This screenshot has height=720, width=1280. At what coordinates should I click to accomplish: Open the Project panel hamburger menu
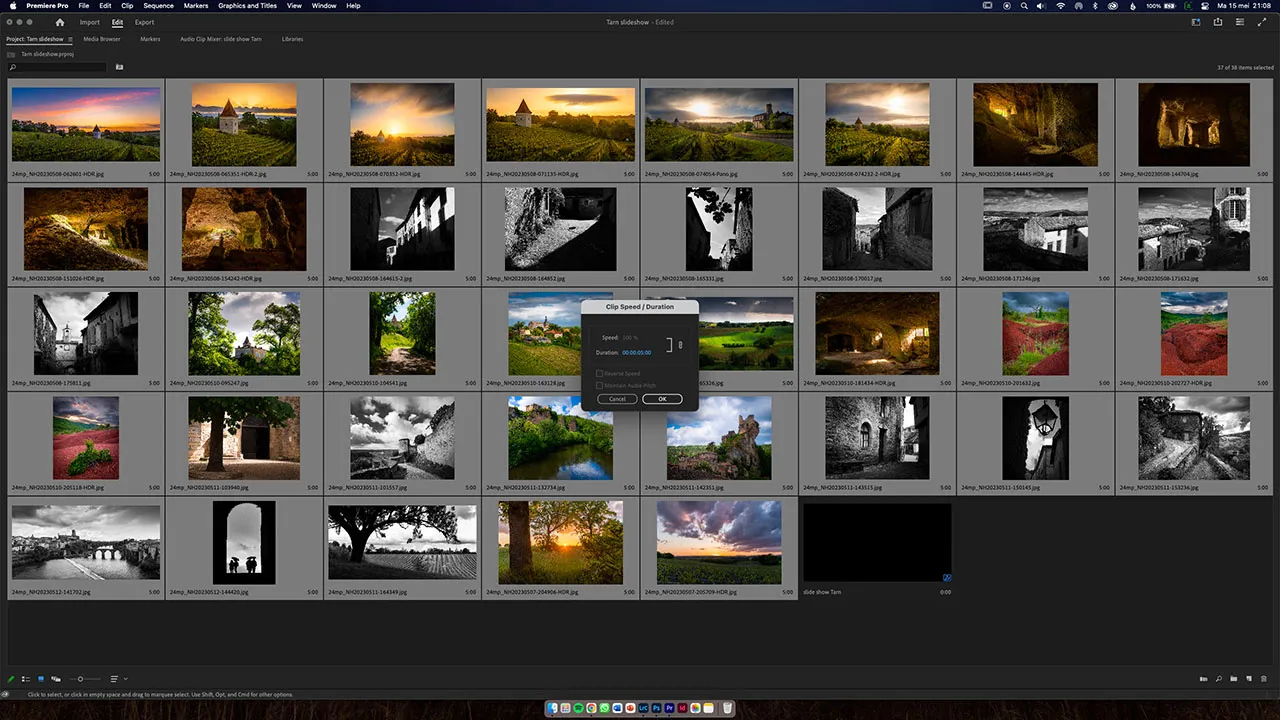tap(70, 39)
